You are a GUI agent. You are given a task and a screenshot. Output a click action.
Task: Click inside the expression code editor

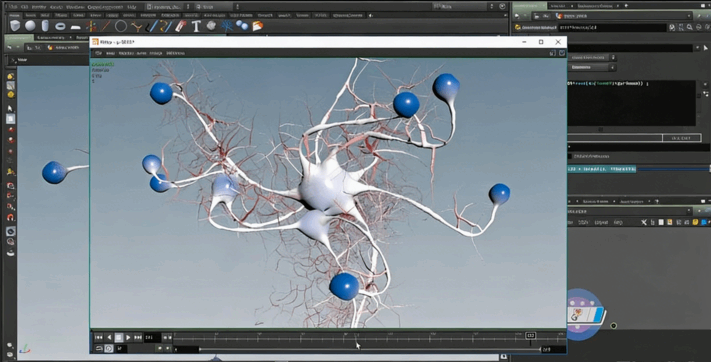click(632, 103)
